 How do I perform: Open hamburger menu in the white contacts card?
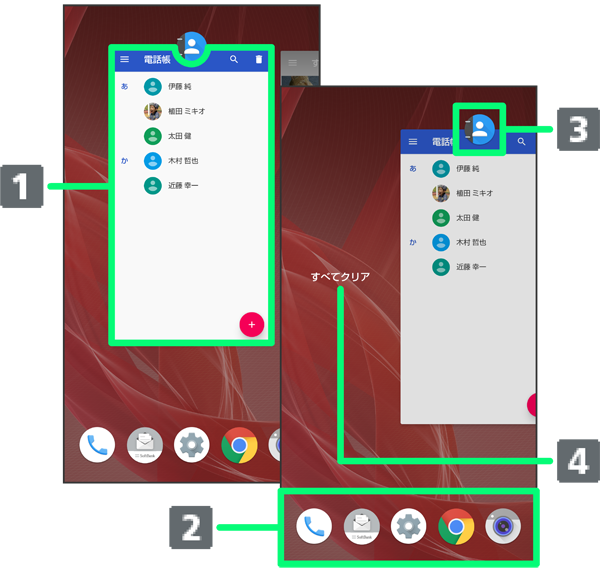click(x=125, y=60)
